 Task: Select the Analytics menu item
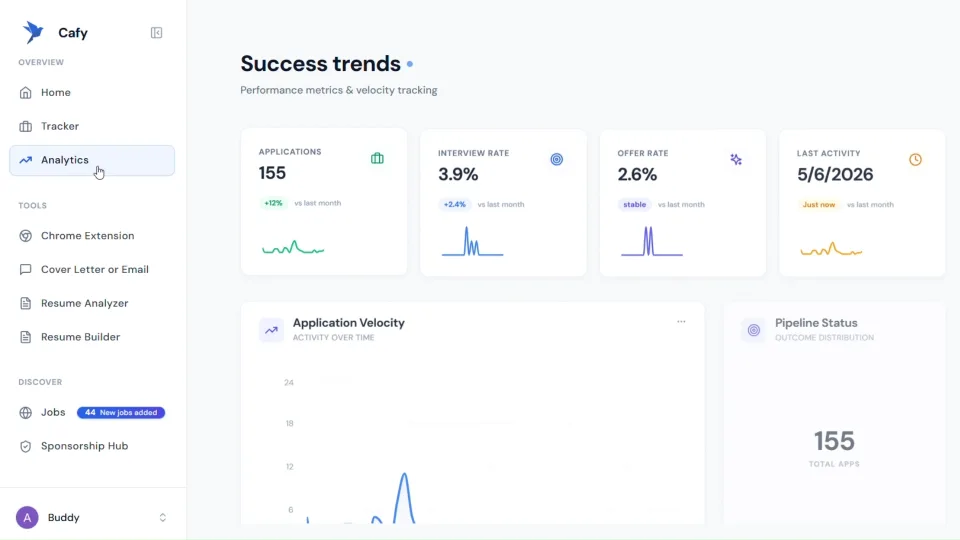pyautogui.click(x=92, y=160)
